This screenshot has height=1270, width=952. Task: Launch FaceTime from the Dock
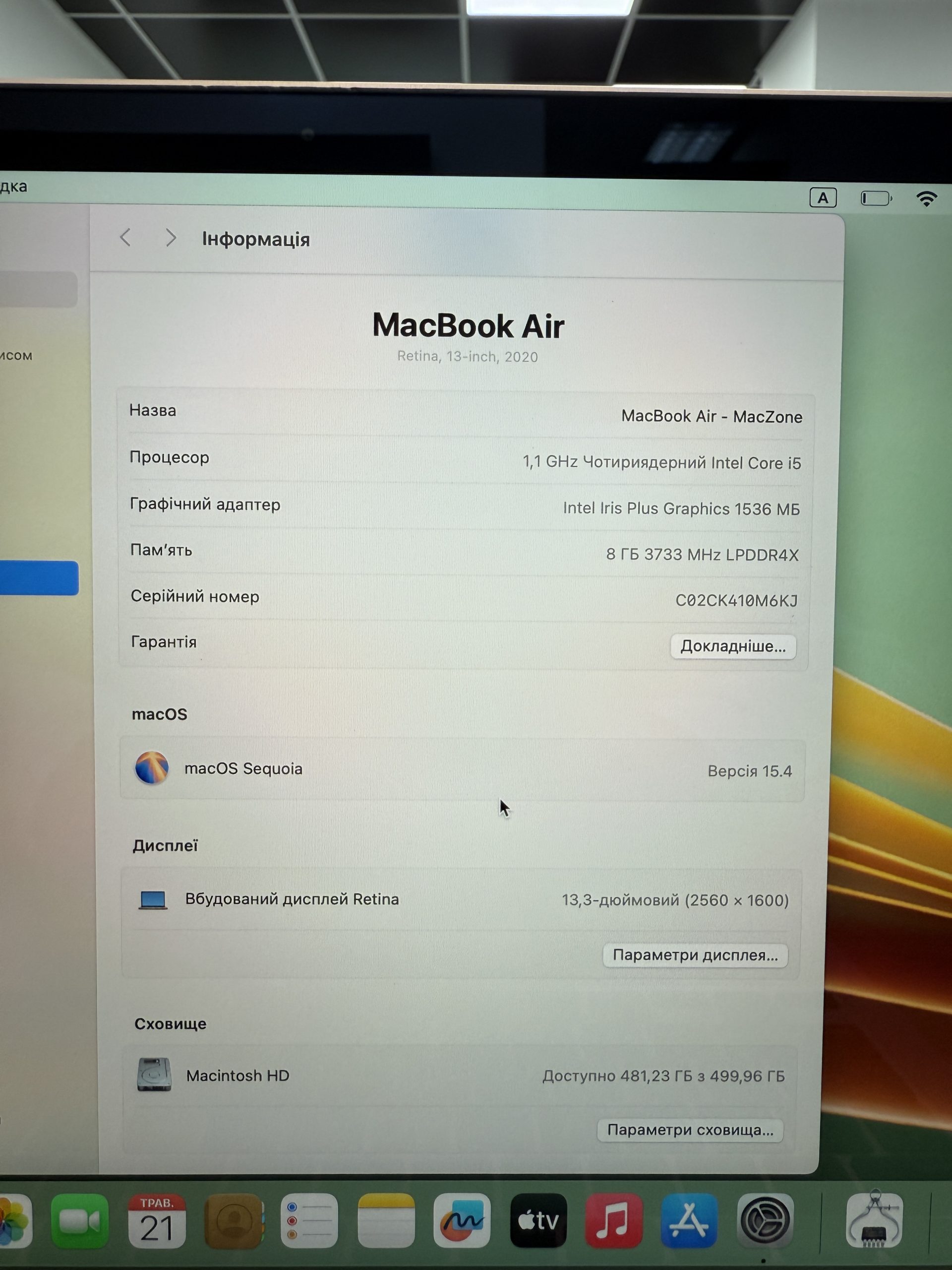pyautogui.click(x=80, y=1220)
